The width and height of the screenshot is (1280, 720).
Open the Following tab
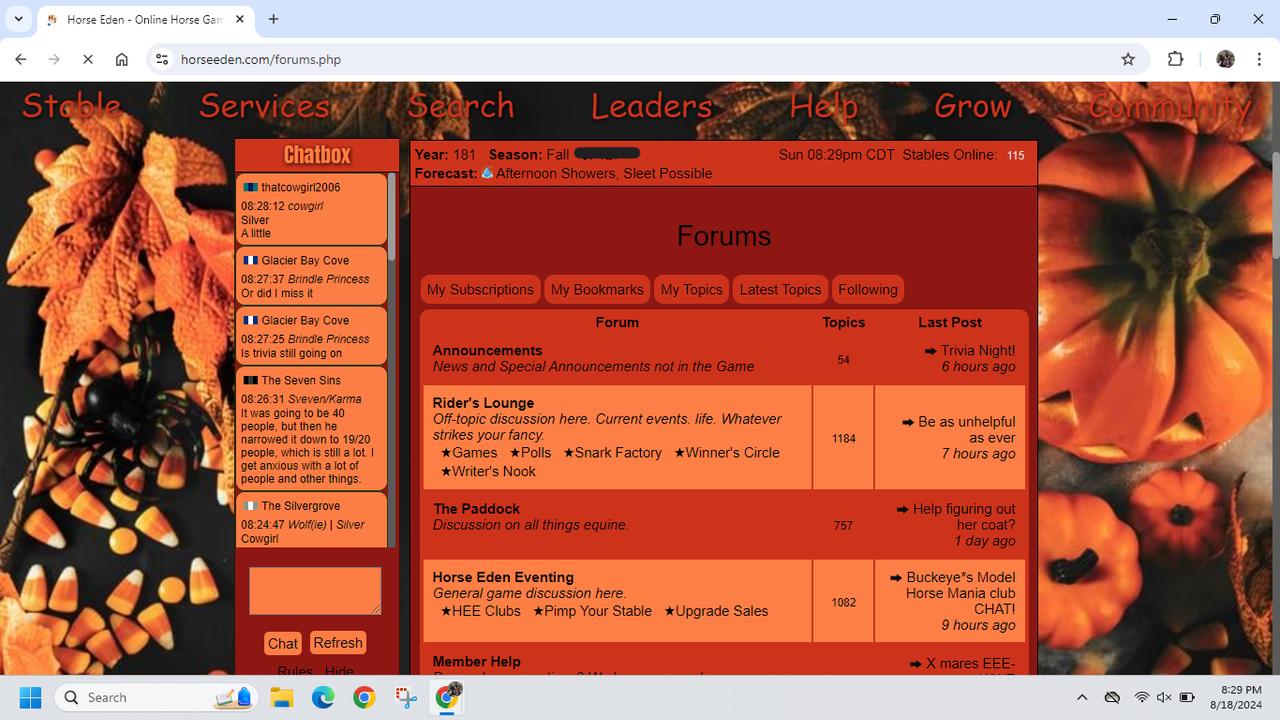click(x=868, y=289)
